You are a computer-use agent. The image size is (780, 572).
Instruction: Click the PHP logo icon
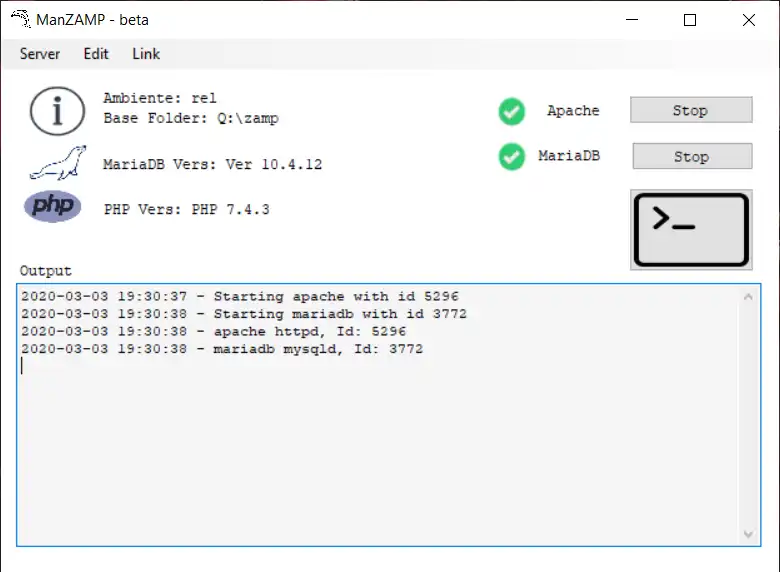coord(53,206)
